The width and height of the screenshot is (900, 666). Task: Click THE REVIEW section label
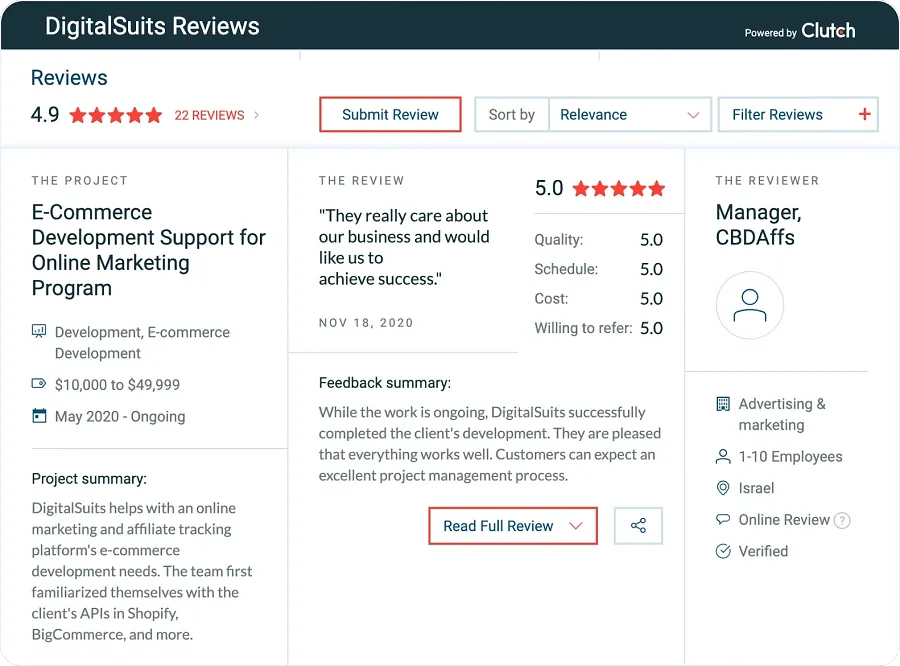point(362,180)
